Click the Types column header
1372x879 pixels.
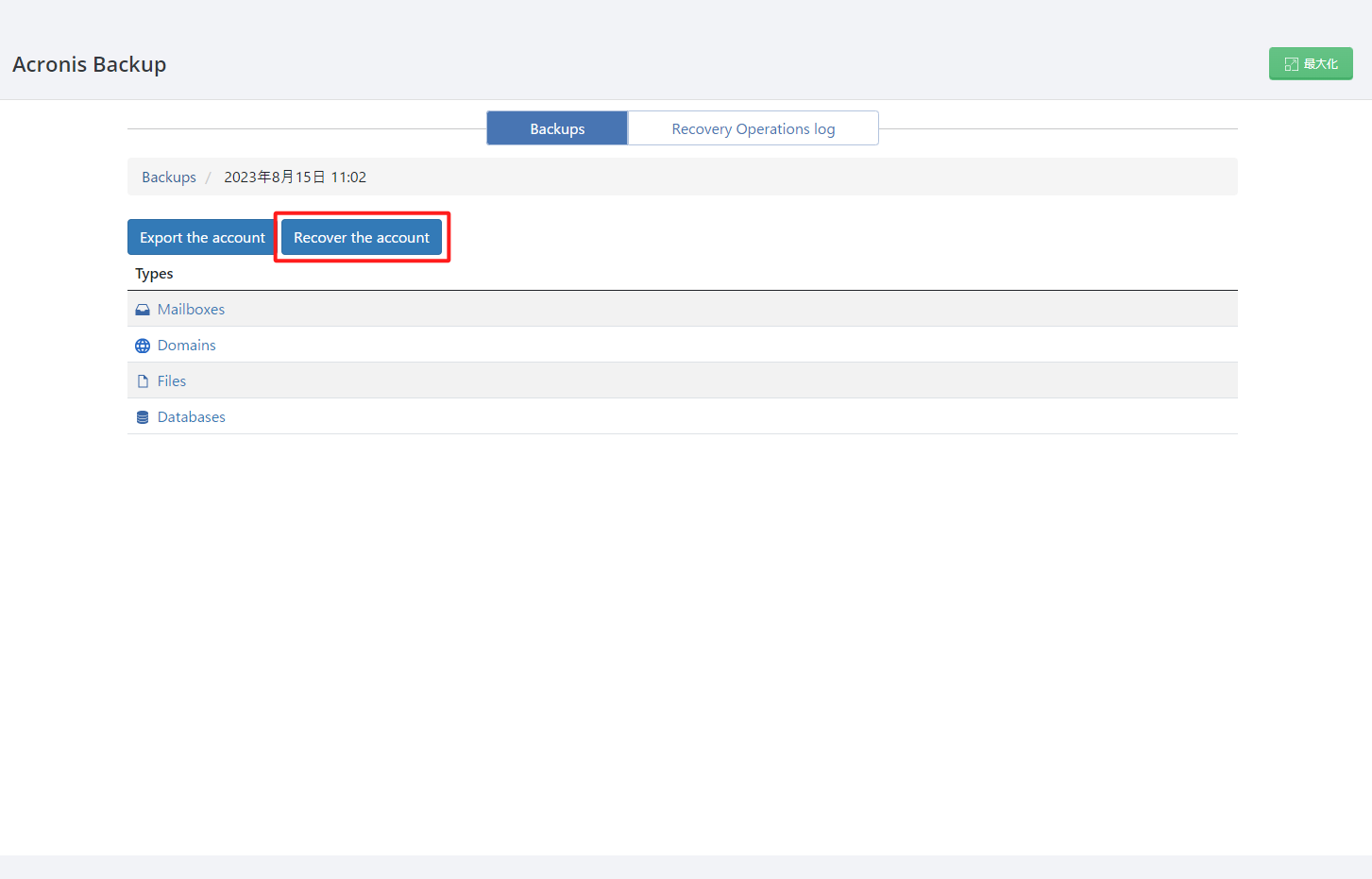(x=154, y=274)
